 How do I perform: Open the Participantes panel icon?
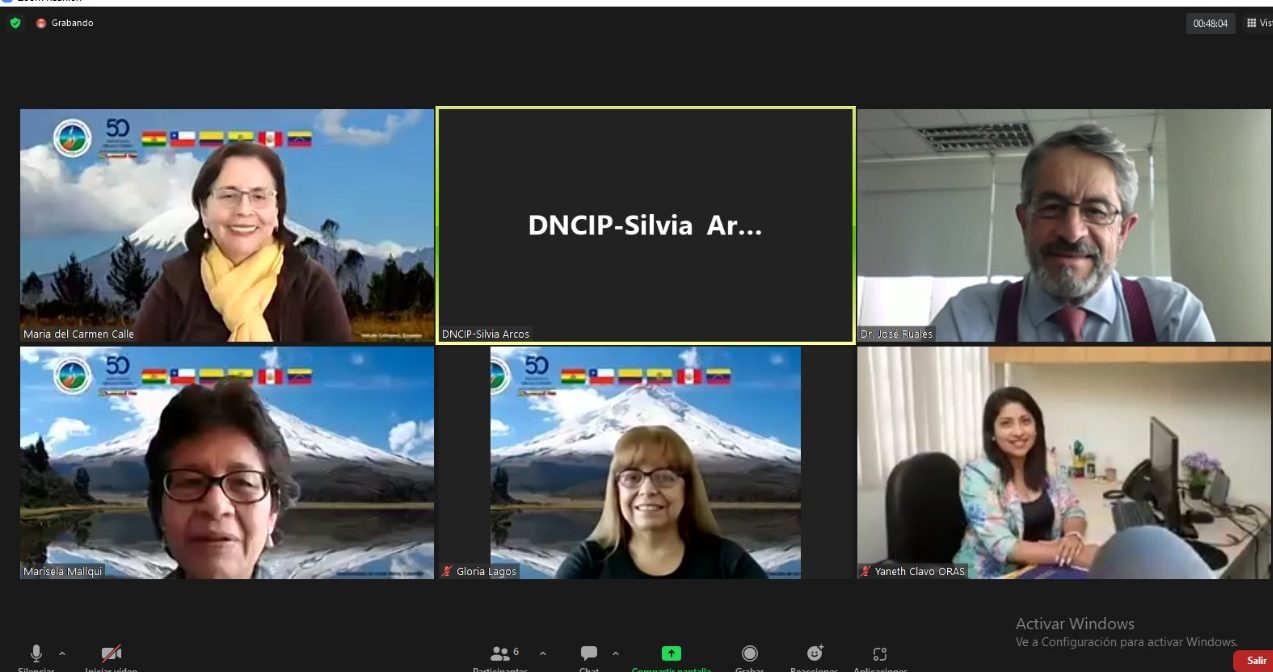pyautogui.click(x=500, y=653)
